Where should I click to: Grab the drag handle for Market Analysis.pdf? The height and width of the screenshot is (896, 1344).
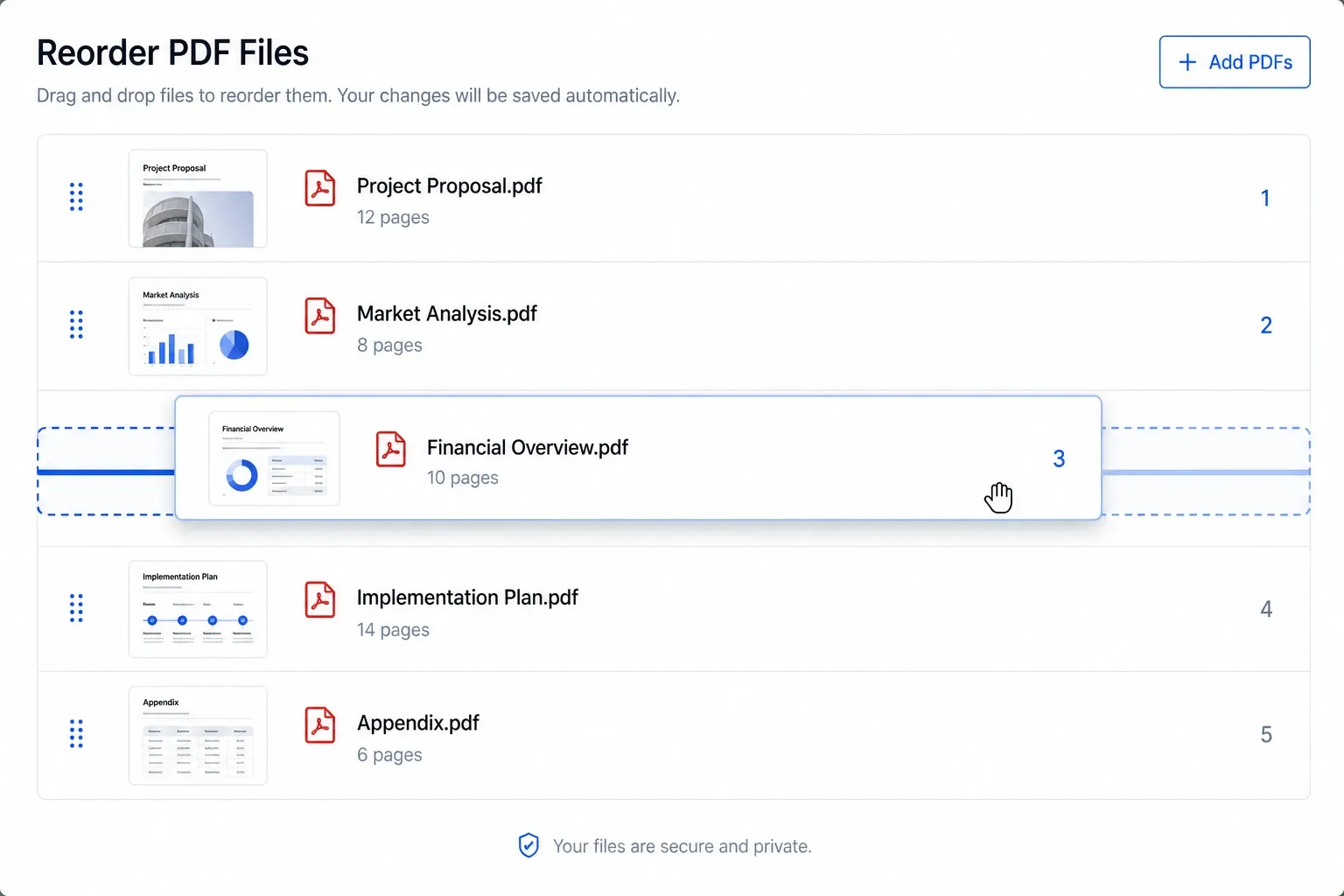click(x=76, y=325)
